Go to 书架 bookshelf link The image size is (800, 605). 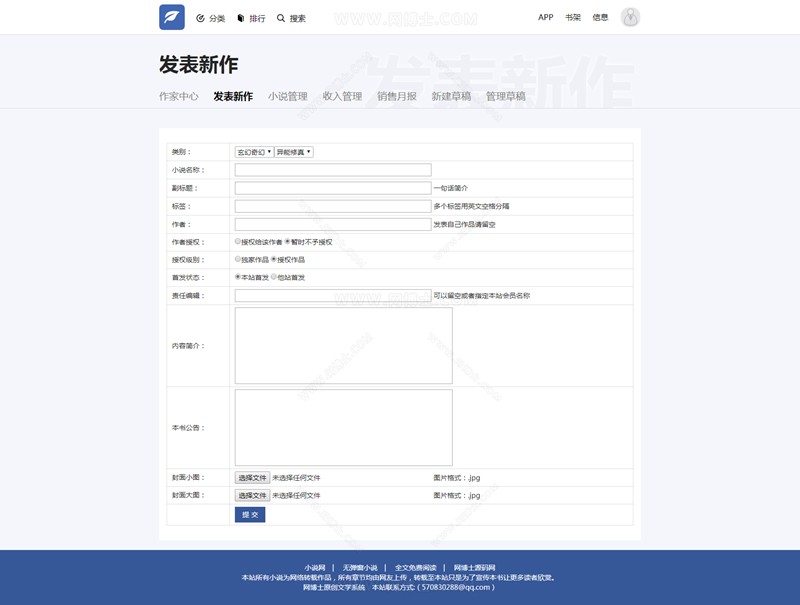[x=573, y=17]
